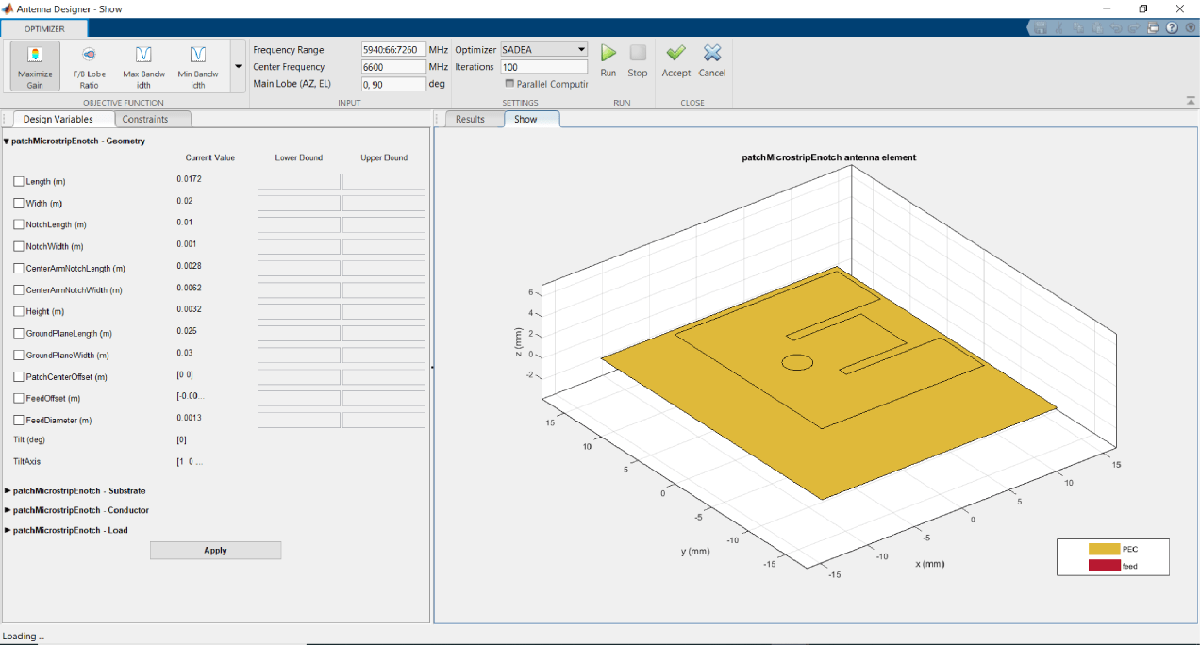Collapse the patchMicrostripEnotch Geometry section
This screenshot has height=645, width=1200.
click(x=6, y=142)
